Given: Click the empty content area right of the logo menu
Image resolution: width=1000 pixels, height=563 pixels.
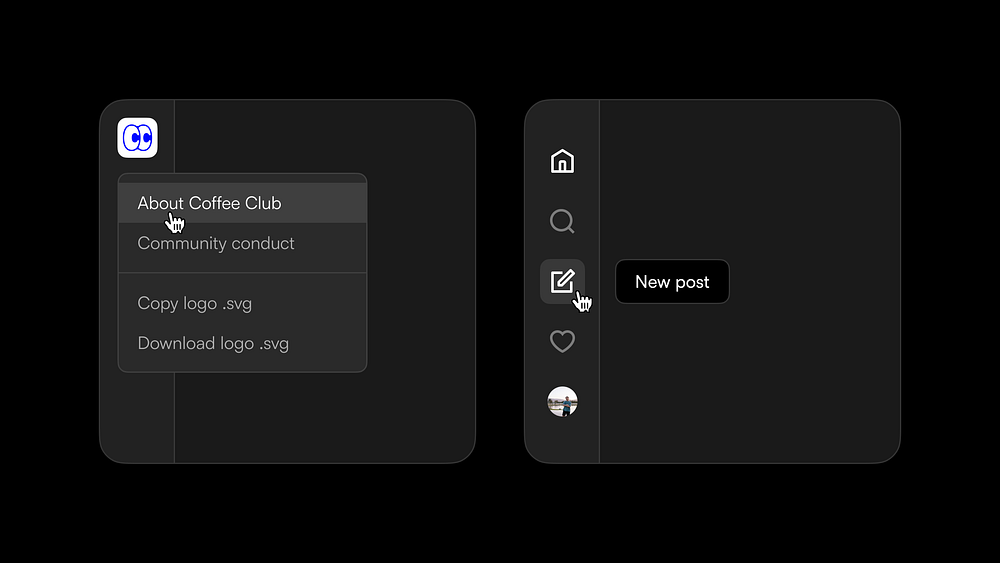Looking at the screenshot, I should tap(421, 281).
